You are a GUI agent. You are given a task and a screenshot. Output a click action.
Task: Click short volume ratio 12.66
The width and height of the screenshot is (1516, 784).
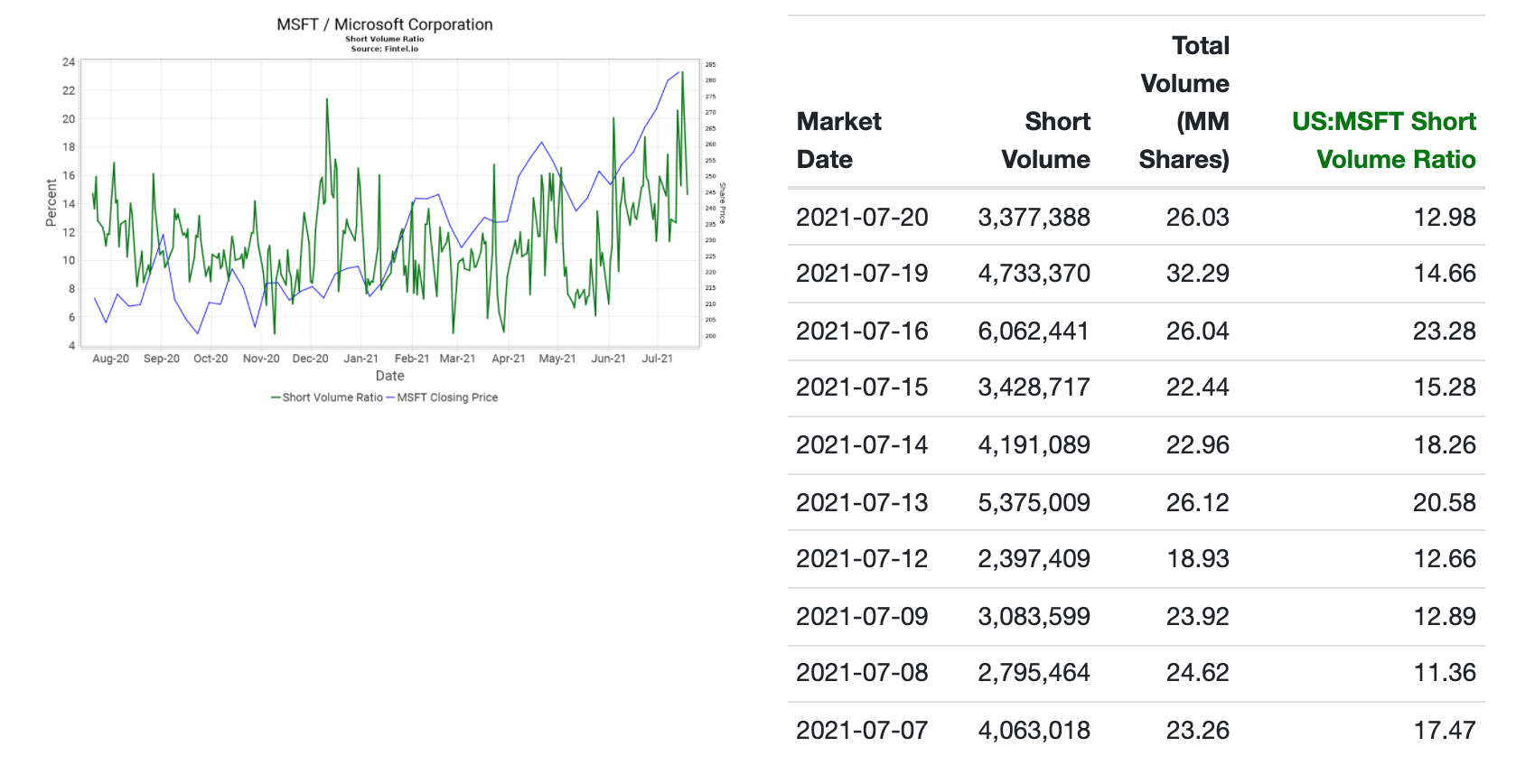coord(1445,558)
